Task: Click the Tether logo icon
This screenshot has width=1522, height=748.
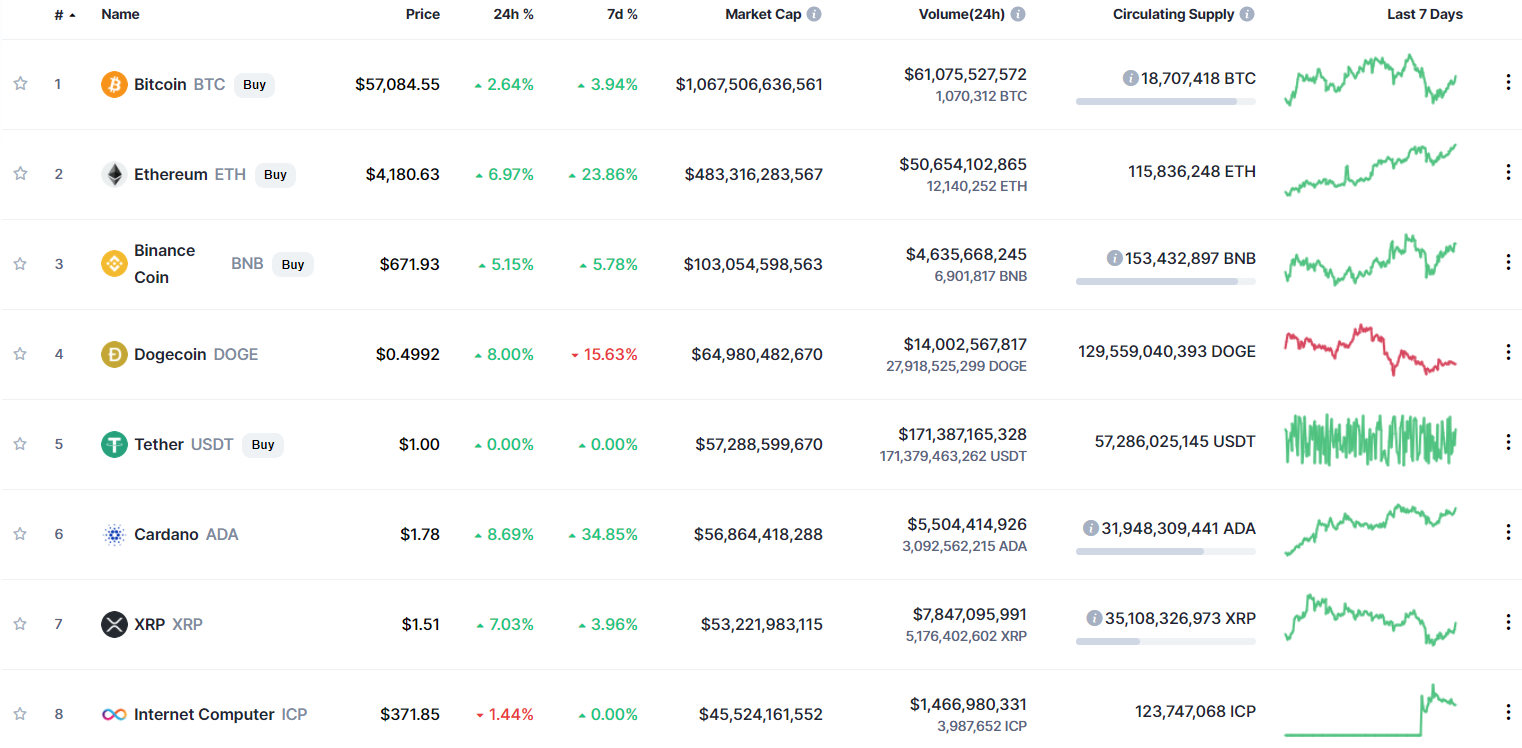Action: pyautogui.click(x=115, y=444)
